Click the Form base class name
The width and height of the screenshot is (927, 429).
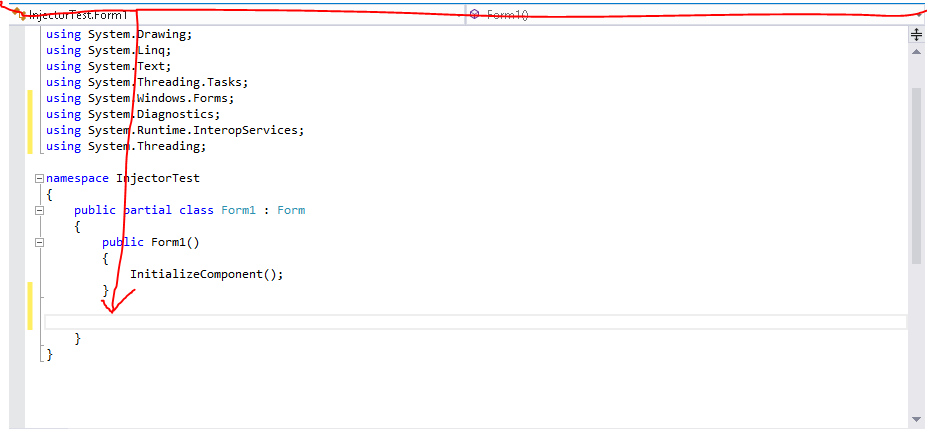click(x=291, y=210)
